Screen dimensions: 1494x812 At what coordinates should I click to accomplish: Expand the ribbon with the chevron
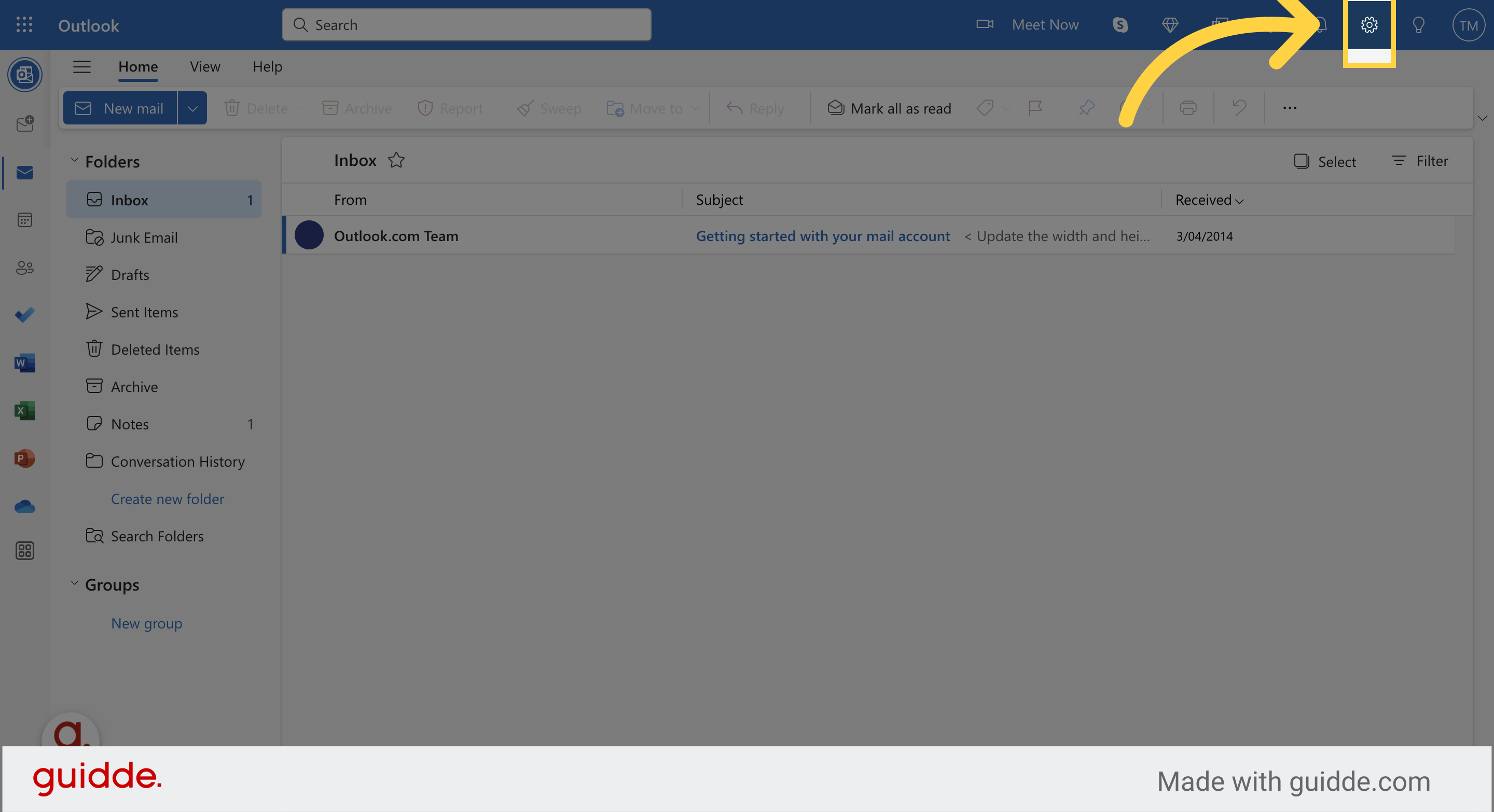[x=1482, y=118]
